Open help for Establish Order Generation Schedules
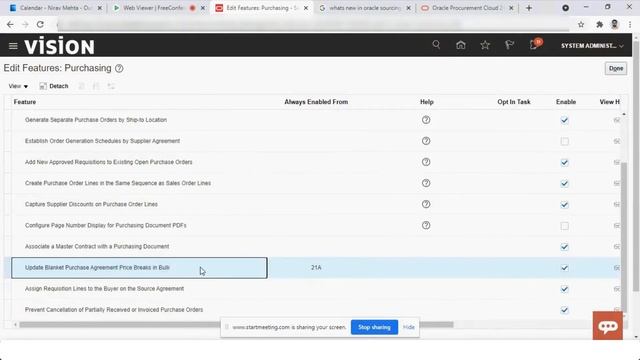 426,141
